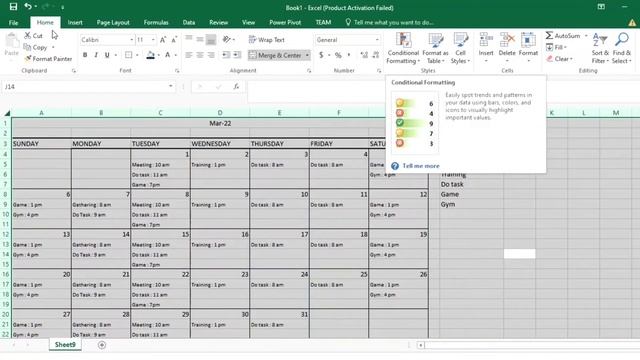This screenshot has width=640, height=360.
Task: Open the AutoSum dropdown arrow
Action: (x=586, y=36)
